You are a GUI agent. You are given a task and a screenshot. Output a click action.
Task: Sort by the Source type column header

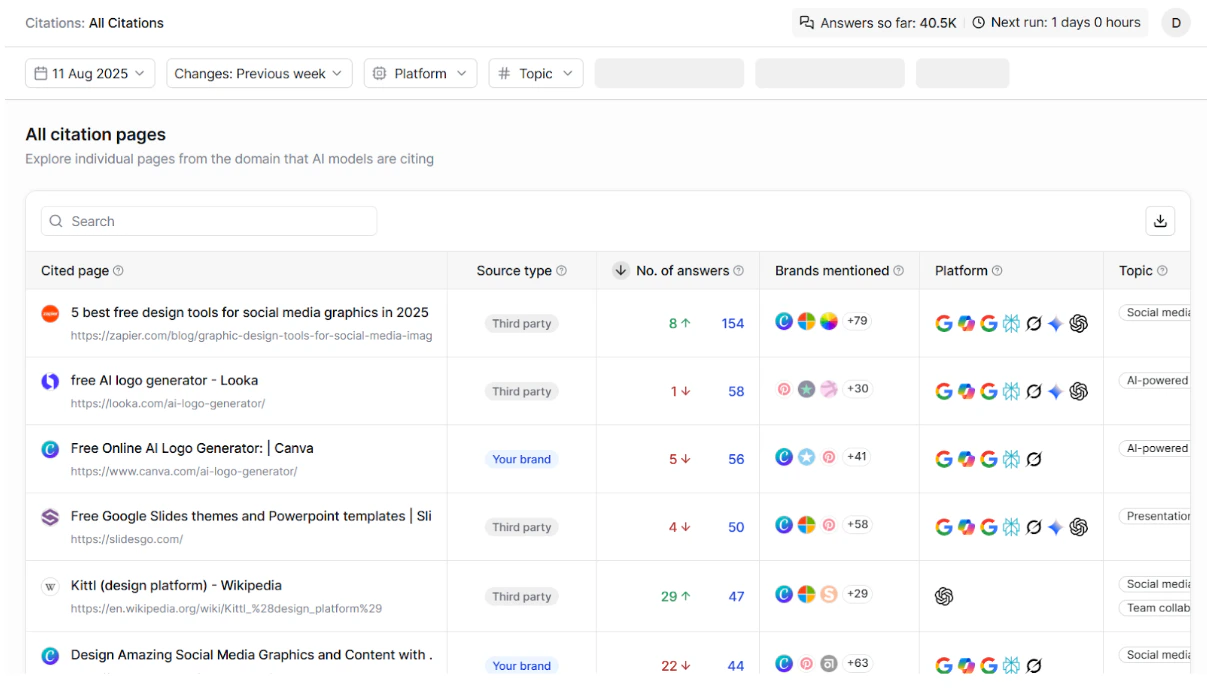point(514,271)
